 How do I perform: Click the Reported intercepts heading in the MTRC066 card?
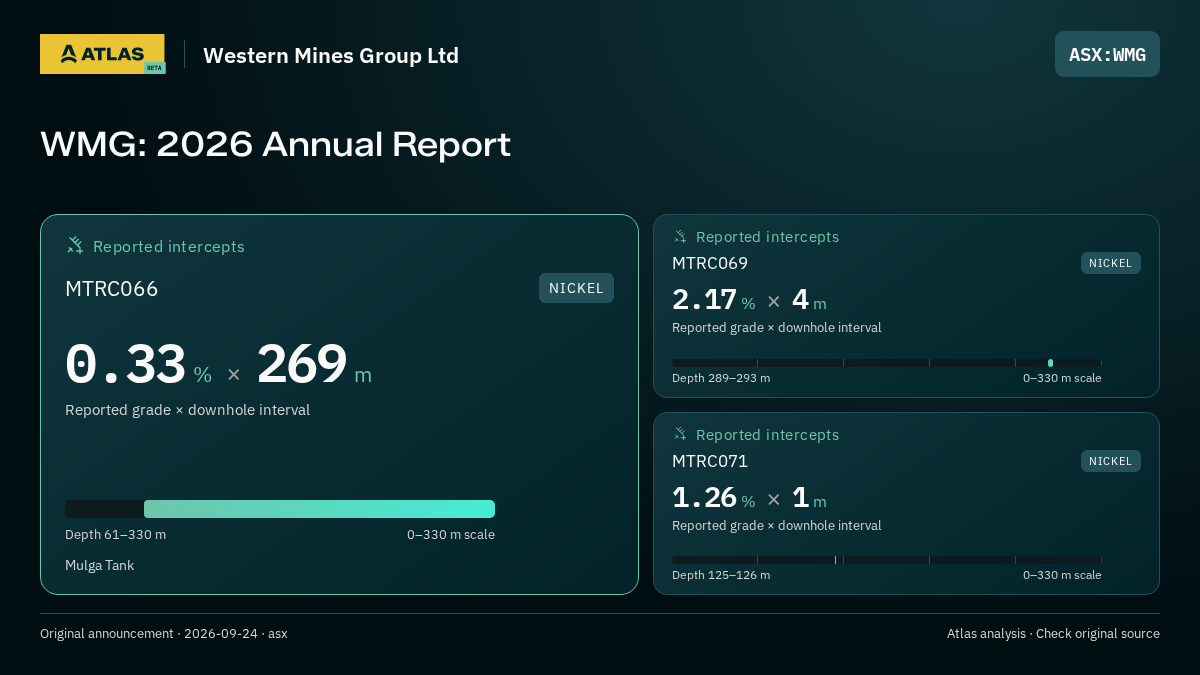pos(169,246)
